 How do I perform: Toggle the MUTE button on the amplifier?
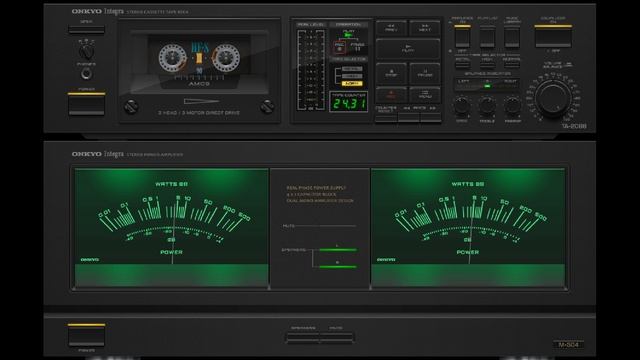pos(336,337)
